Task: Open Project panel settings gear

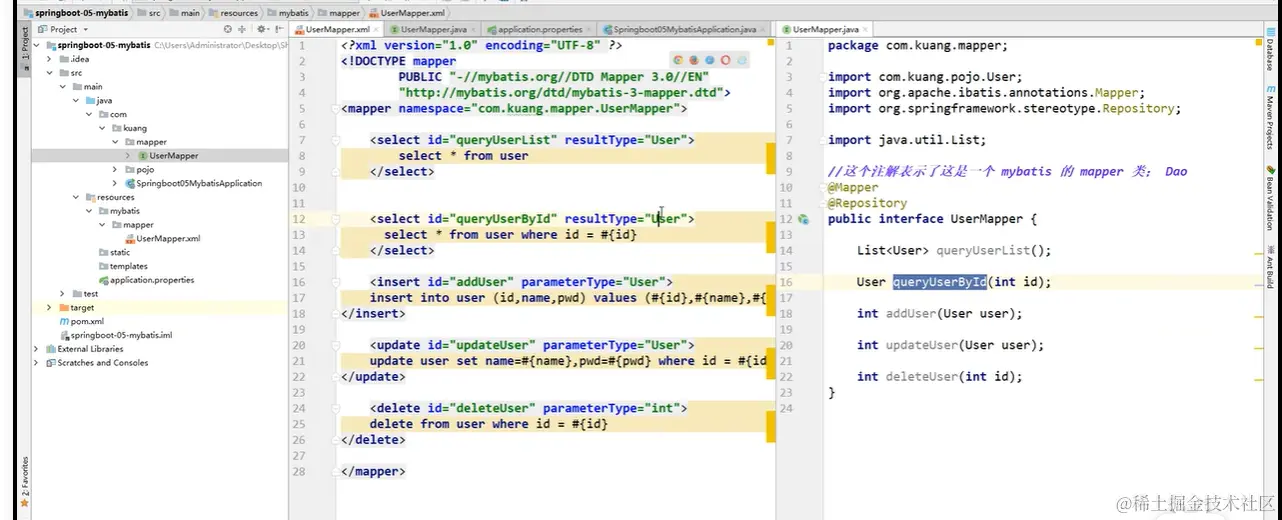Action: click(261, 30)
